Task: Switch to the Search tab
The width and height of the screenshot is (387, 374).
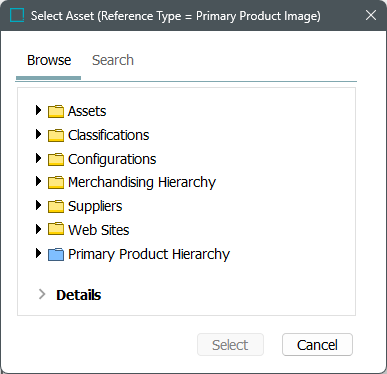Action: [113, 60]
